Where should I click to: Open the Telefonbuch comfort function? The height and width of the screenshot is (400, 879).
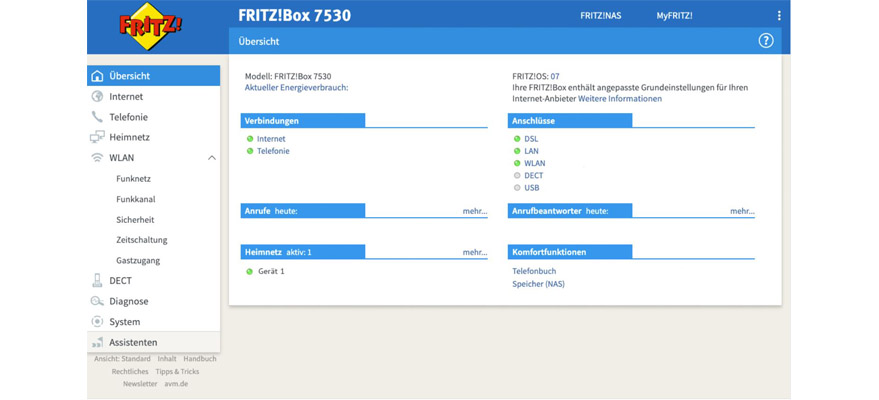(x=534, y=271)
